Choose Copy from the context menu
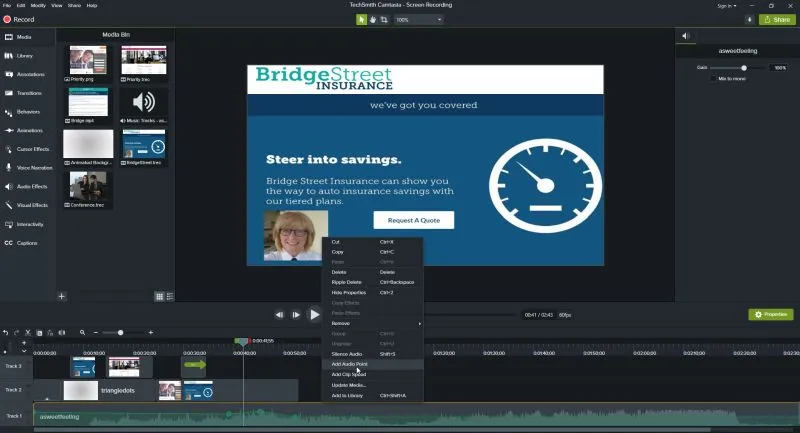800x433 pixels. [371, 252]
